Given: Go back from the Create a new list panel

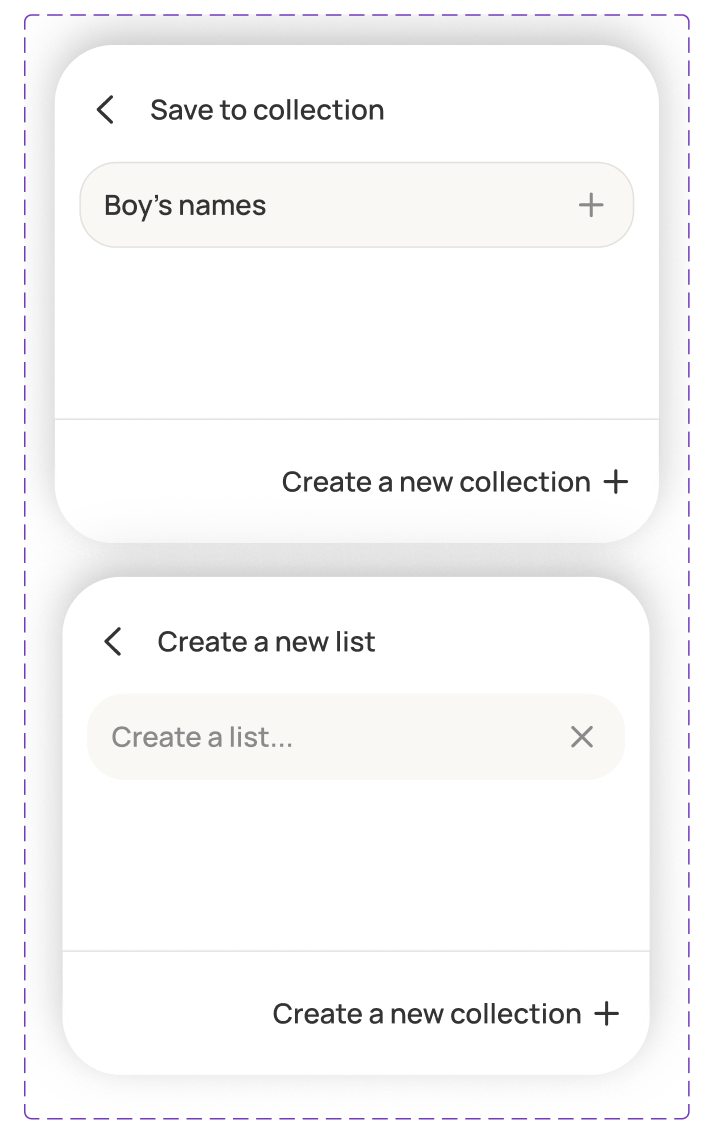Looking at the screenshot, I should coord(113,641).
